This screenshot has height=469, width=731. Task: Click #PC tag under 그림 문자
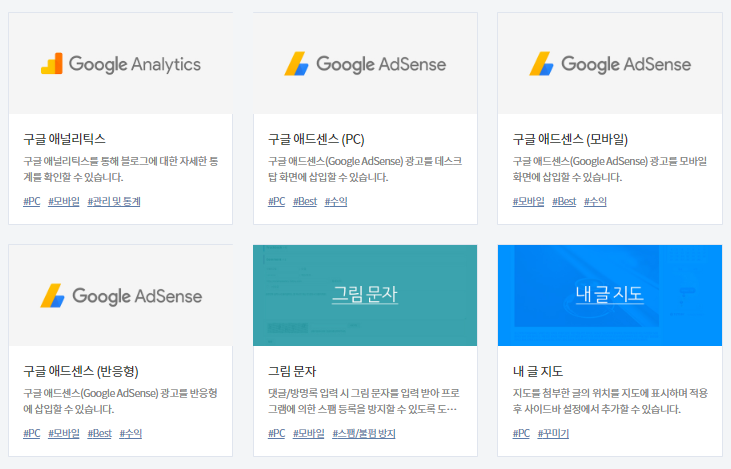tap(276, 434)
